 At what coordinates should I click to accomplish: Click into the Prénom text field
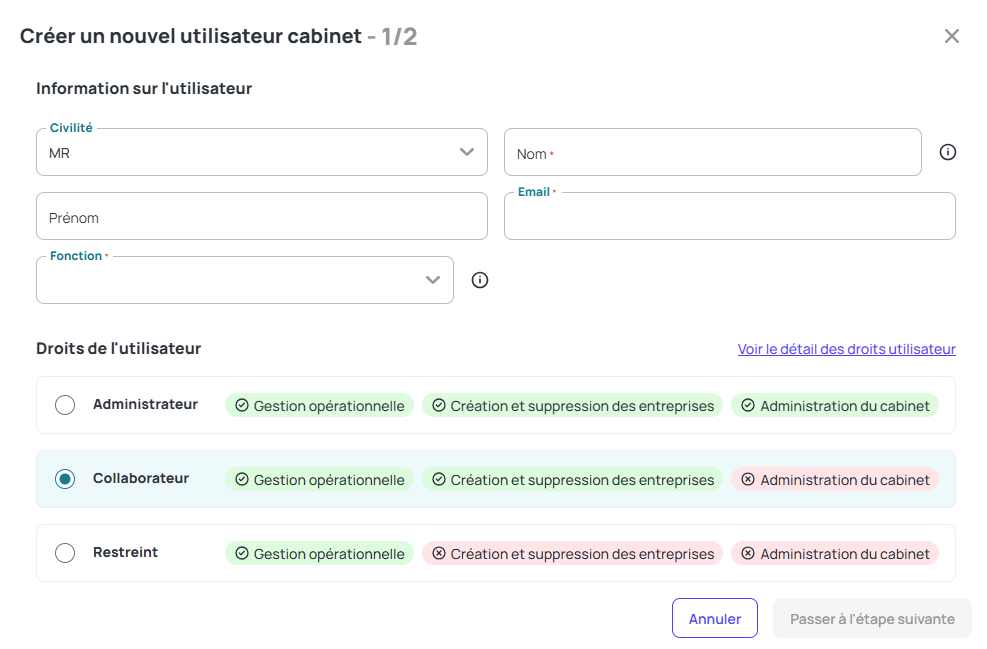click(262, 216)
